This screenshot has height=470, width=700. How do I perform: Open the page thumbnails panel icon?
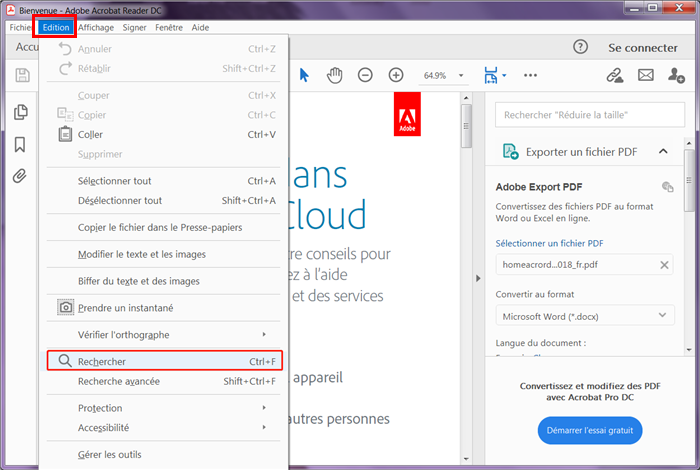(21, 112)
